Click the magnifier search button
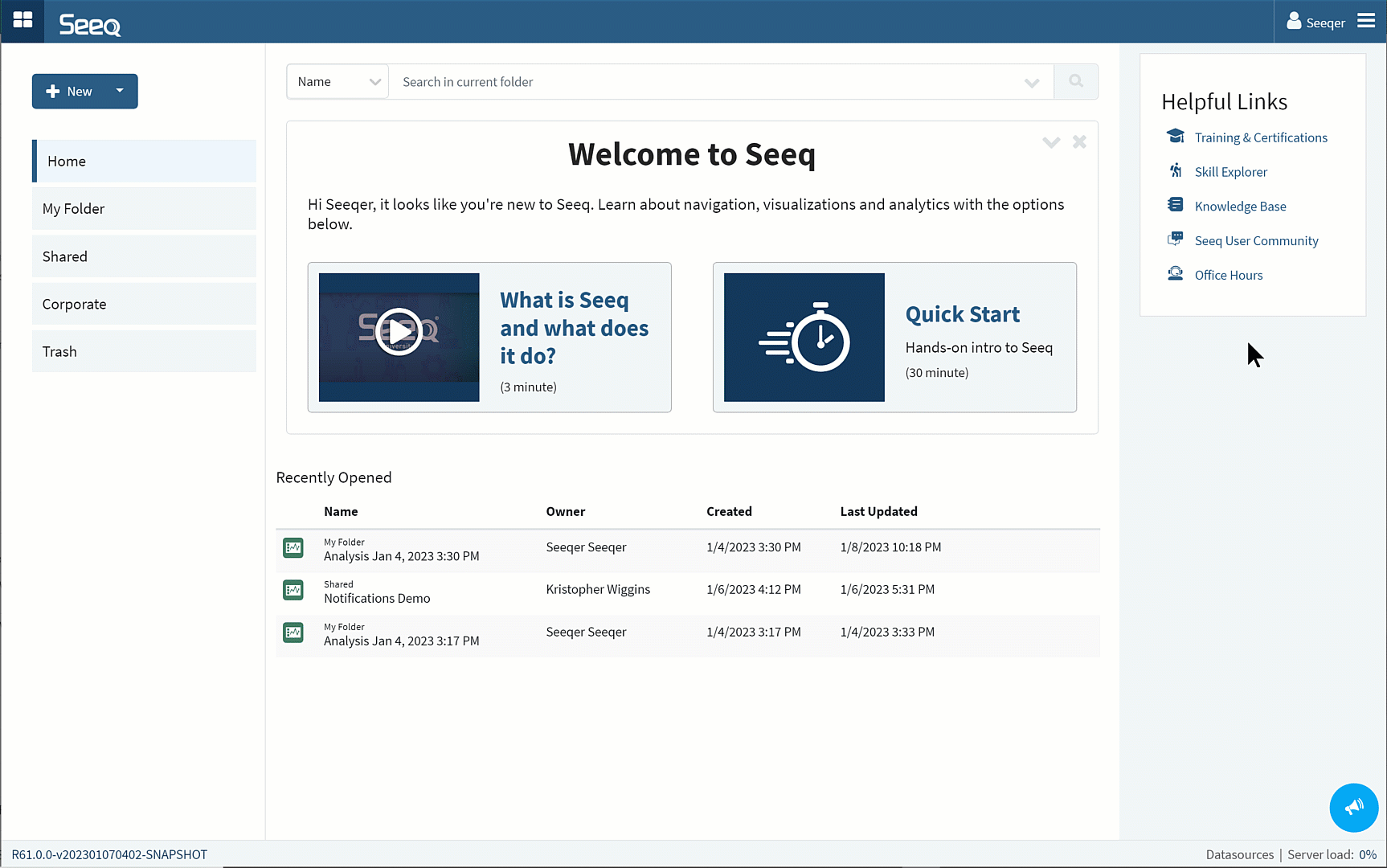 (x=1076, y=81)
